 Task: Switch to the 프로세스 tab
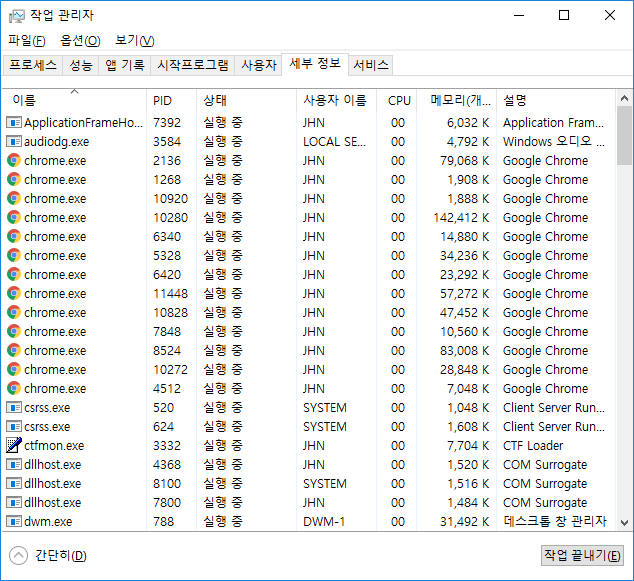(33, 65)
